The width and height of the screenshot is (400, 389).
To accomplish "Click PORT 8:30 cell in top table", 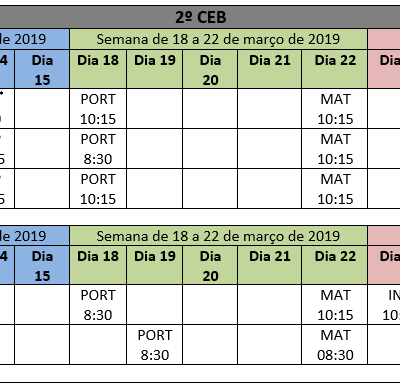I will coord(98,149).
